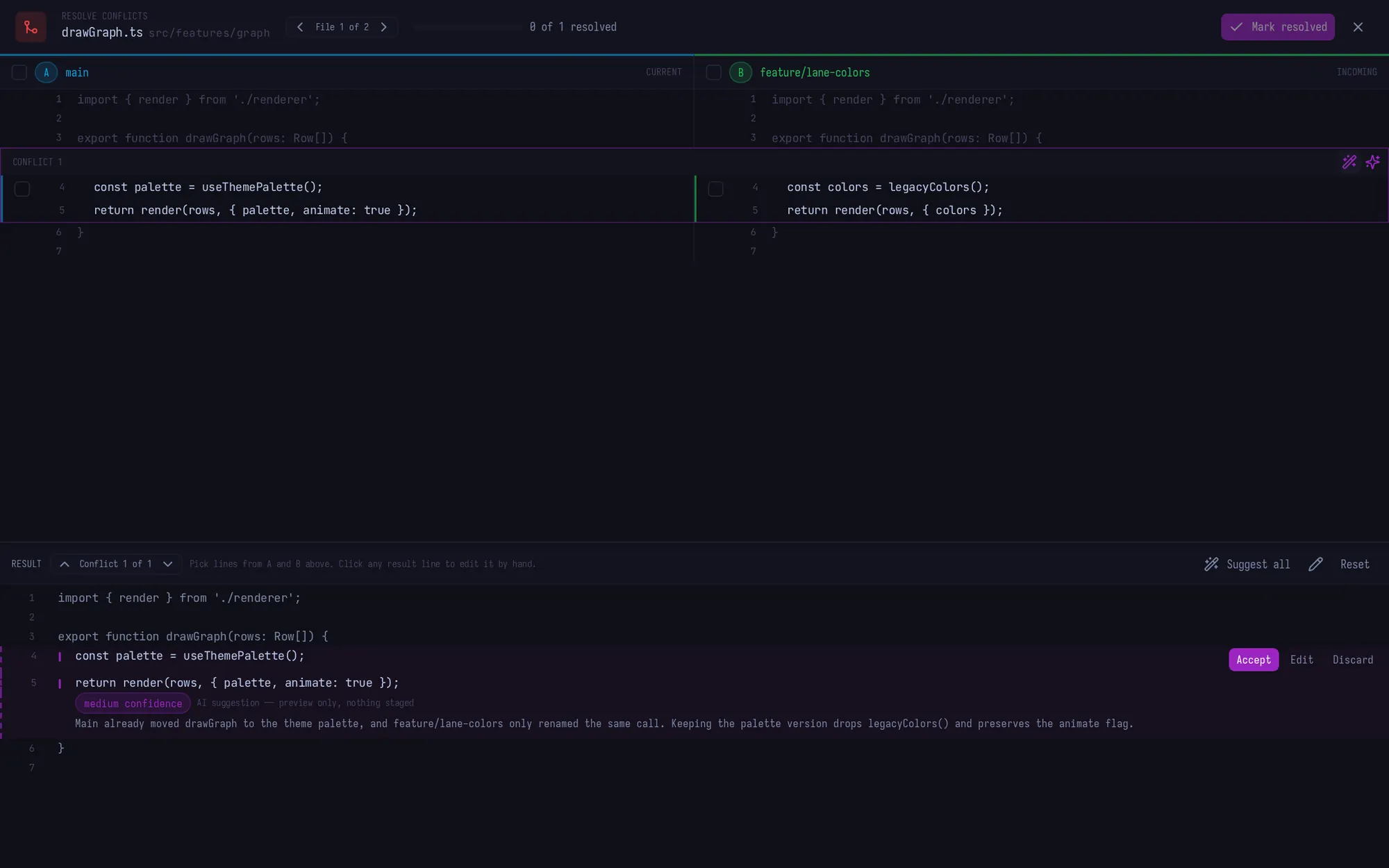Click the CONFLICT 1 header label
The width and height of the screenshot is (1389, 868).
pyautogui.click(x=37, y=162)
